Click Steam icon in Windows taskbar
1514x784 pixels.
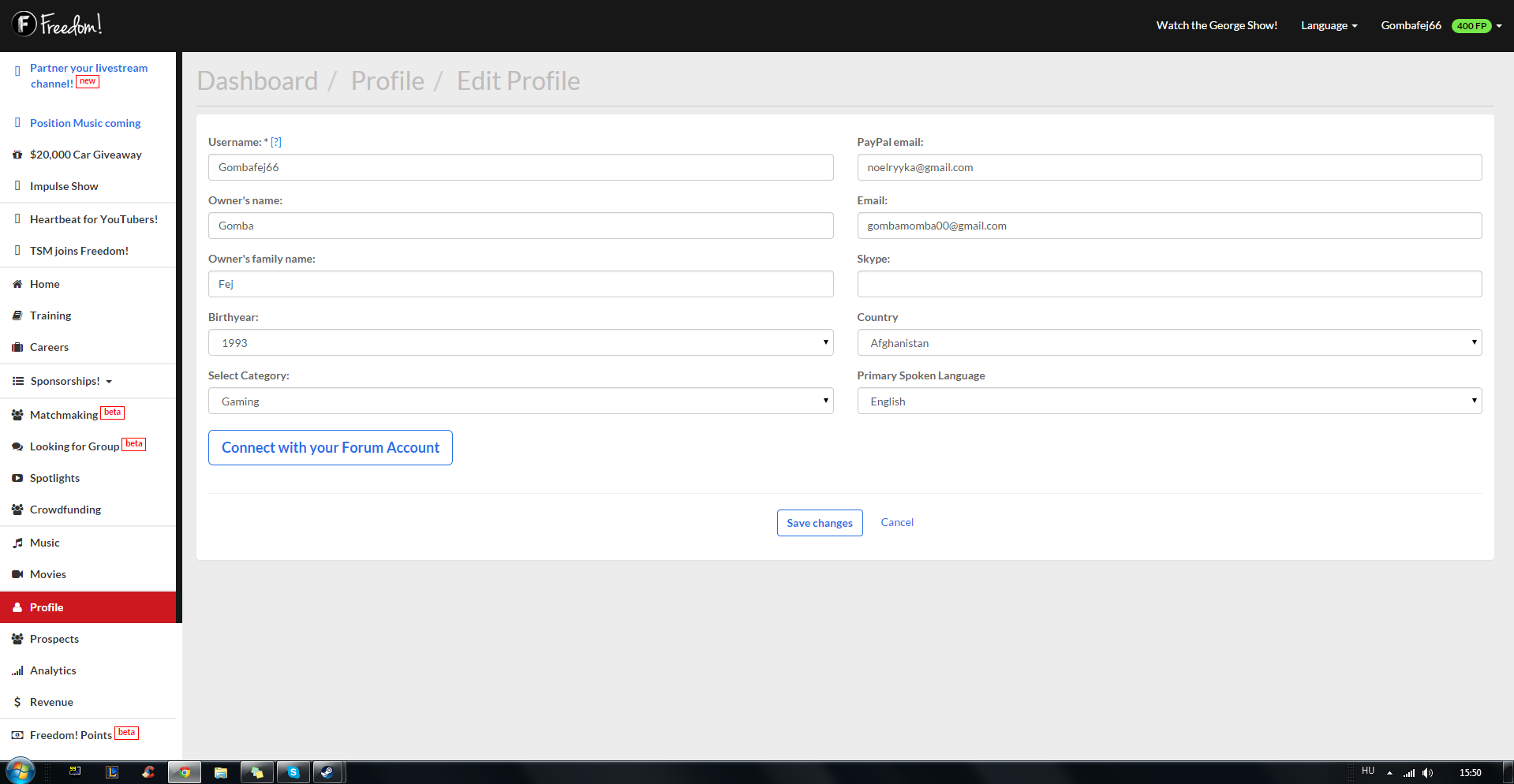tap(328, 772)
